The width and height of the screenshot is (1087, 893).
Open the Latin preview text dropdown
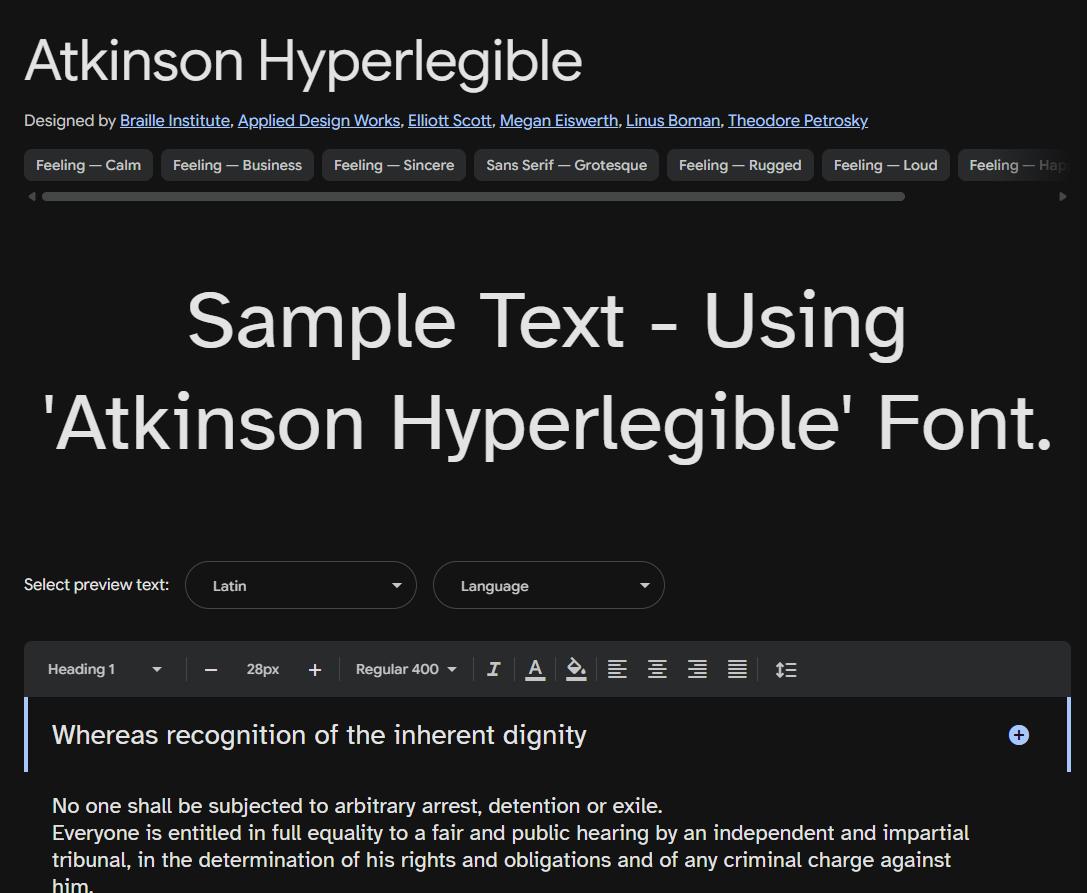point(301,585)
